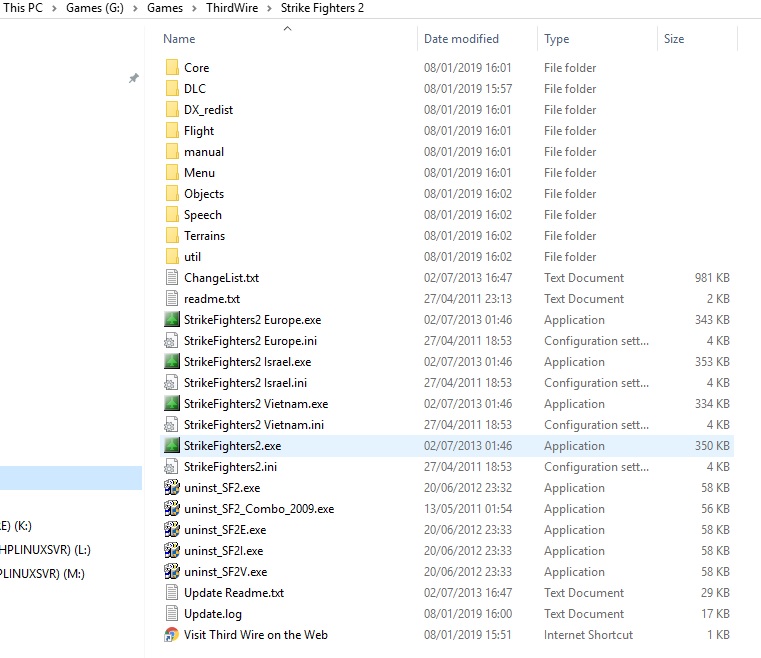Click the Update Readme.txt document icon
The image size is (761, 658).
click(172, 592)
